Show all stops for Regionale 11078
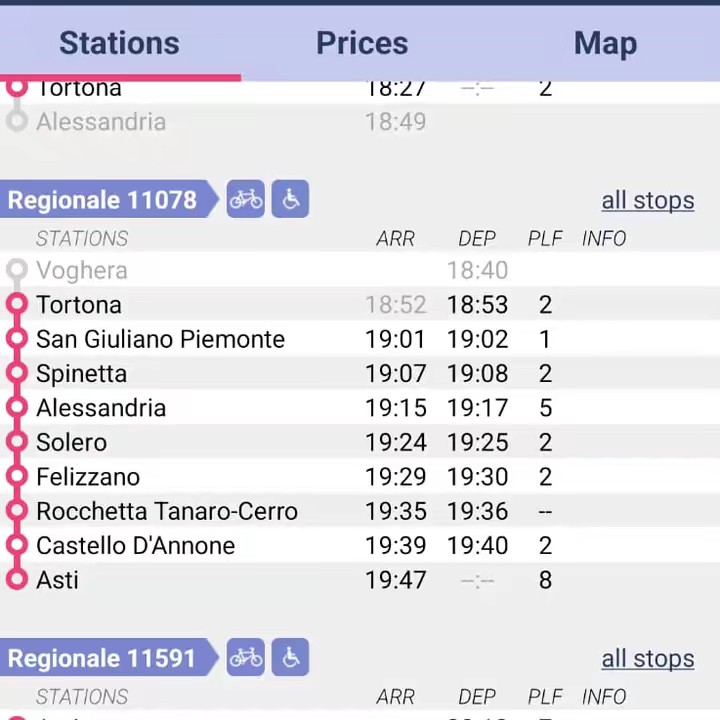This screenshot has height=720, width=720. [647, 200]
